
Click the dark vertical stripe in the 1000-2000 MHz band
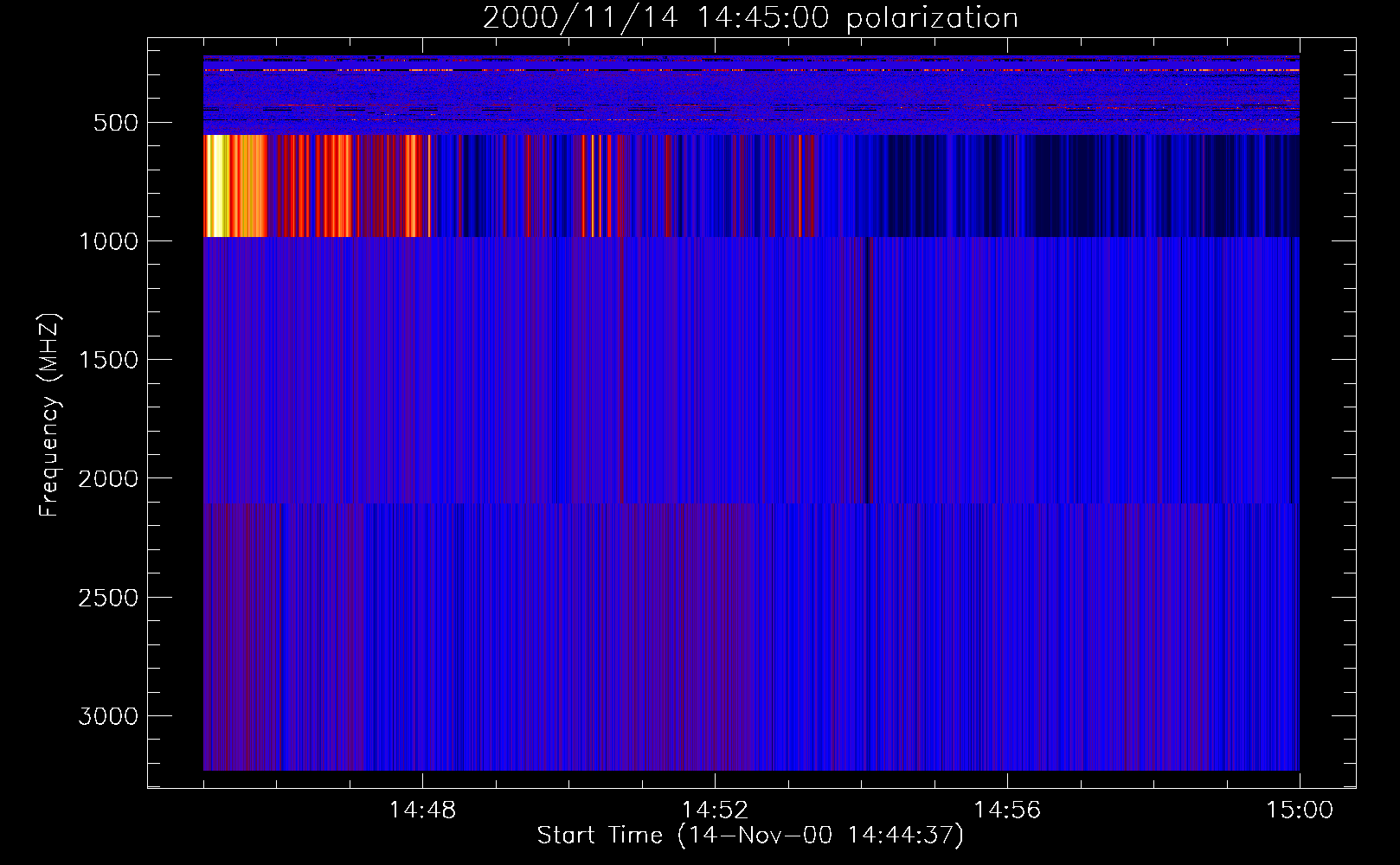coord(869,369)
